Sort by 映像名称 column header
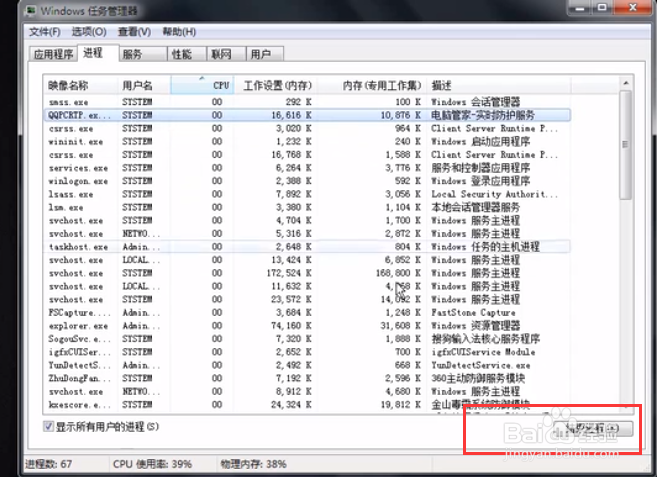Screen dimensions: 657x477 point(80,86)
